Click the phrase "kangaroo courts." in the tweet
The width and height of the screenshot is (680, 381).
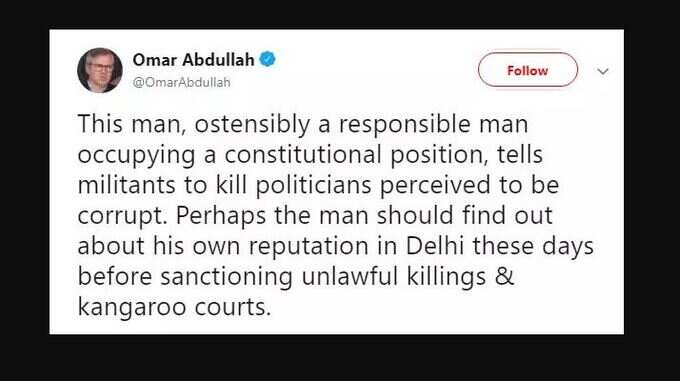pyautogui.click(x=174, y=307)
